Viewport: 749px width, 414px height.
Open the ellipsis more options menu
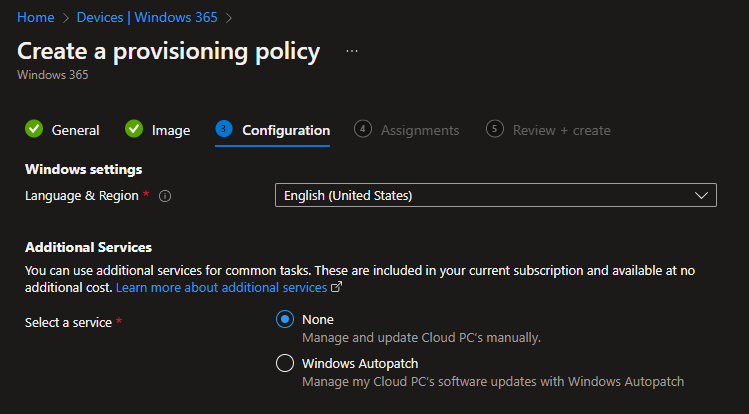click(x=352, y=50)
